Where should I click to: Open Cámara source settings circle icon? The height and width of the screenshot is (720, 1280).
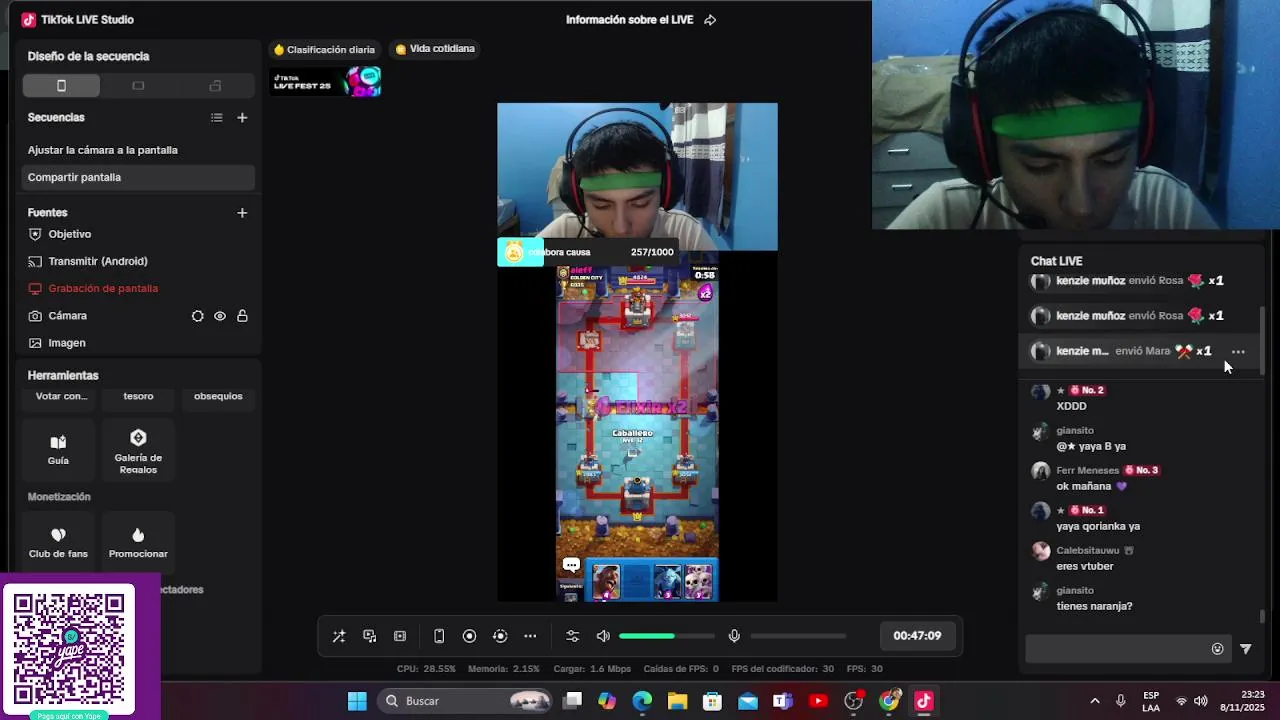[x=197, y=316]
